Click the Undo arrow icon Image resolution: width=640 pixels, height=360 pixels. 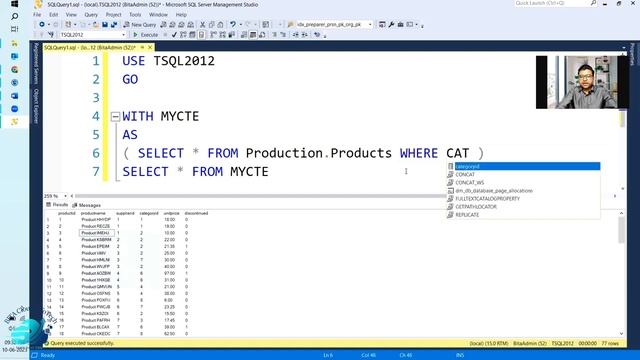pyautogui.click(x=233, y=24)
